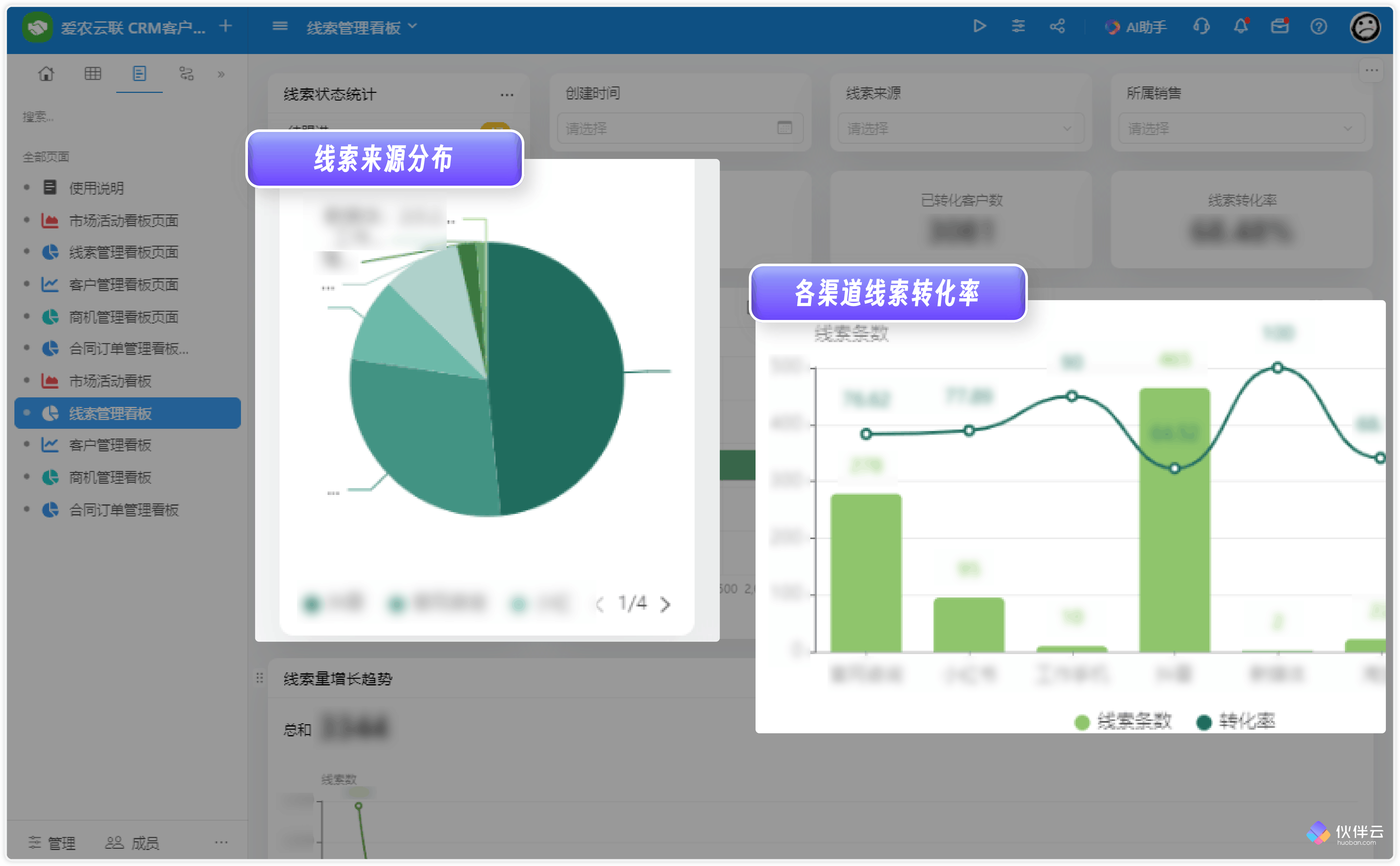
Task: Toggle the hamburger menu in the header
Action: point(280,26)
